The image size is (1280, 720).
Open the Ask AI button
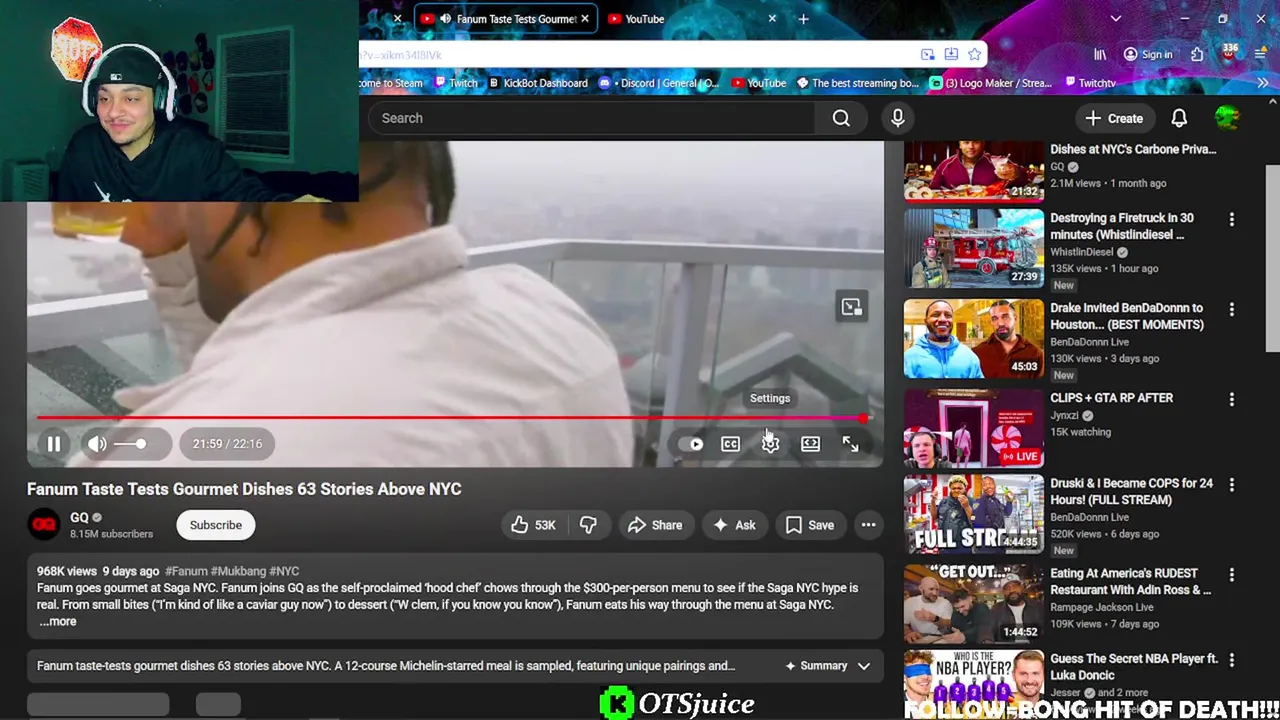pos(734,525)
